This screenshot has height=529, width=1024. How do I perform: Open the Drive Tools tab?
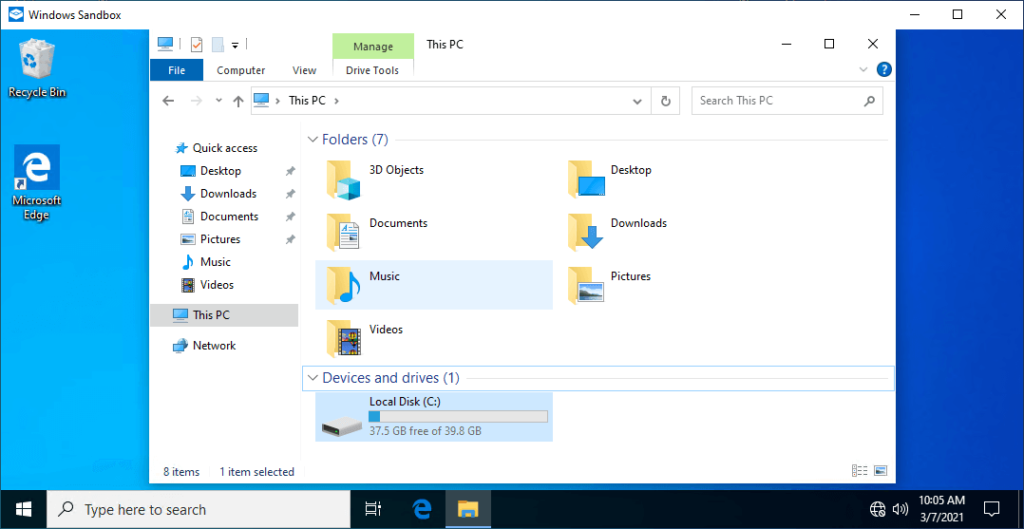point(373,70)
